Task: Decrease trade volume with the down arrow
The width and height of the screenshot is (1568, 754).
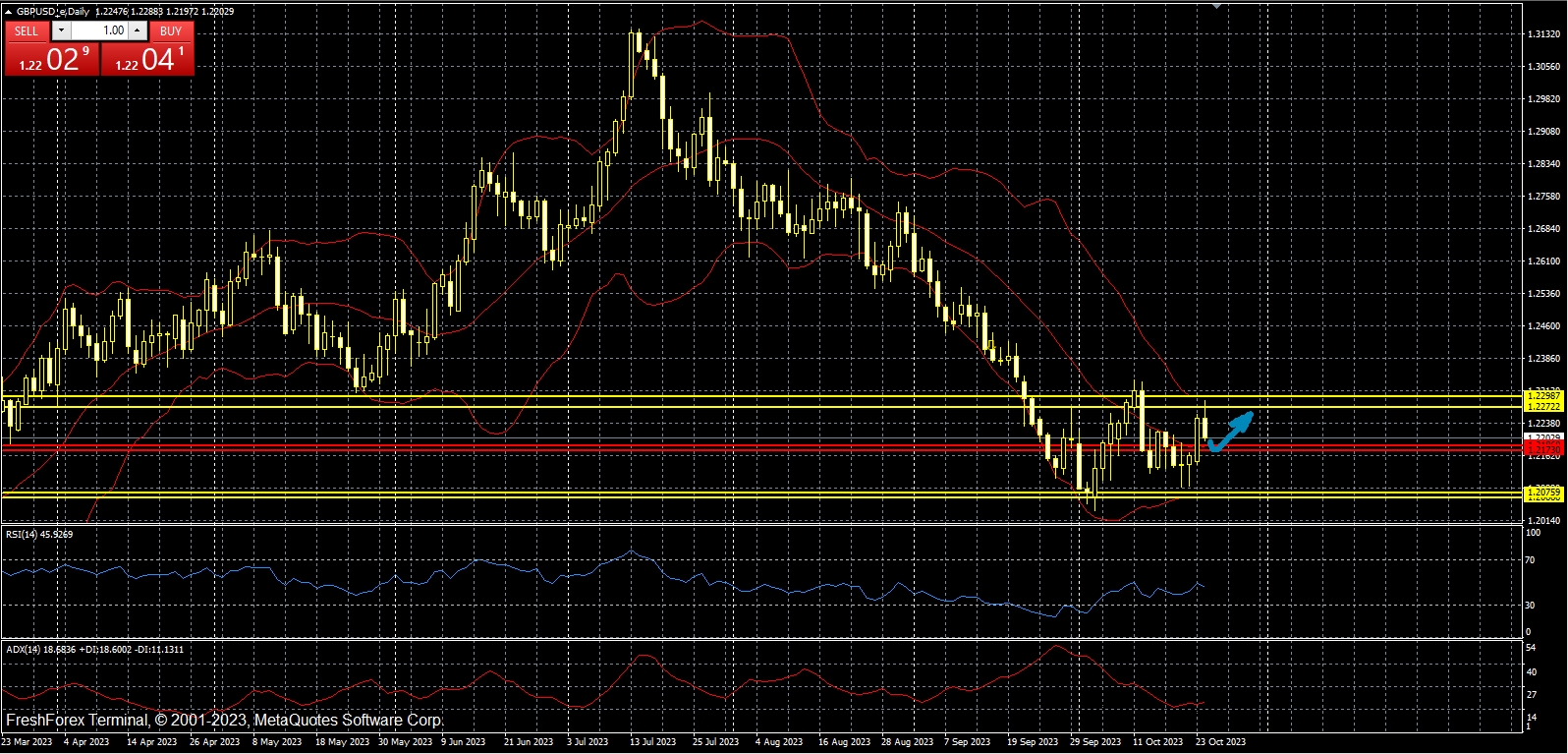Action: tap(62, 30)
